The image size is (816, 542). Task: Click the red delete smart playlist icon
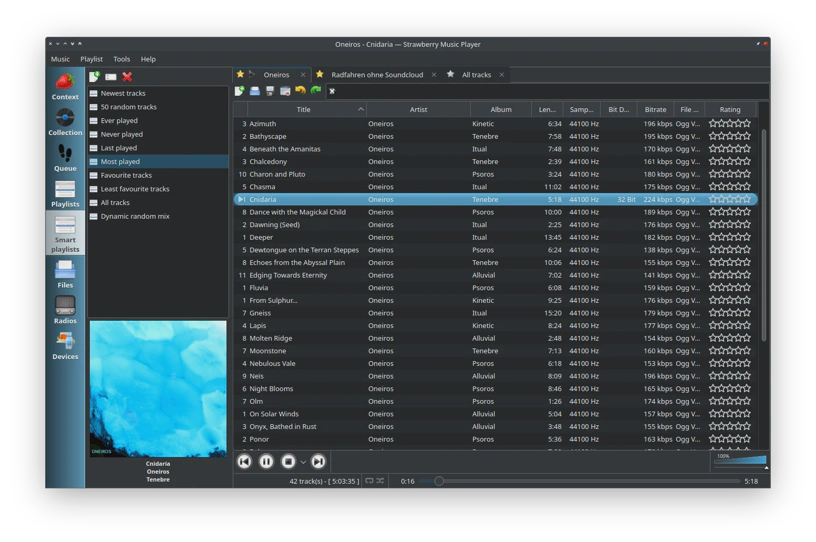pos(127,77)
